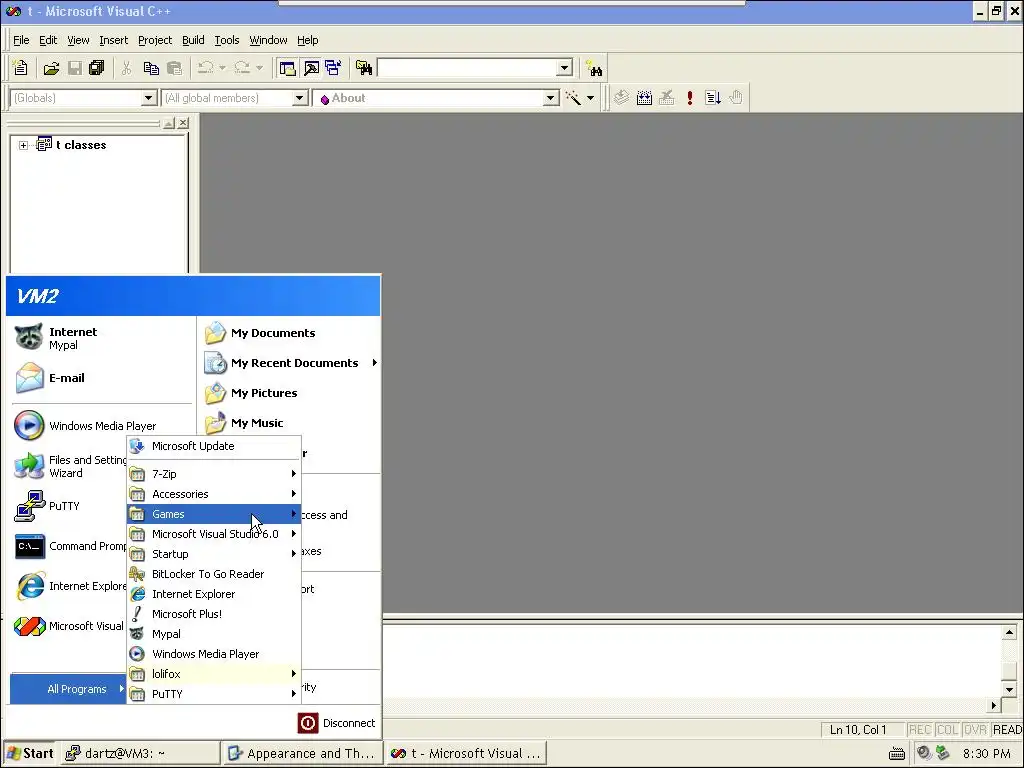Open My Recent Documents from Start menu
1024x768 pixels.
(290, 363)
